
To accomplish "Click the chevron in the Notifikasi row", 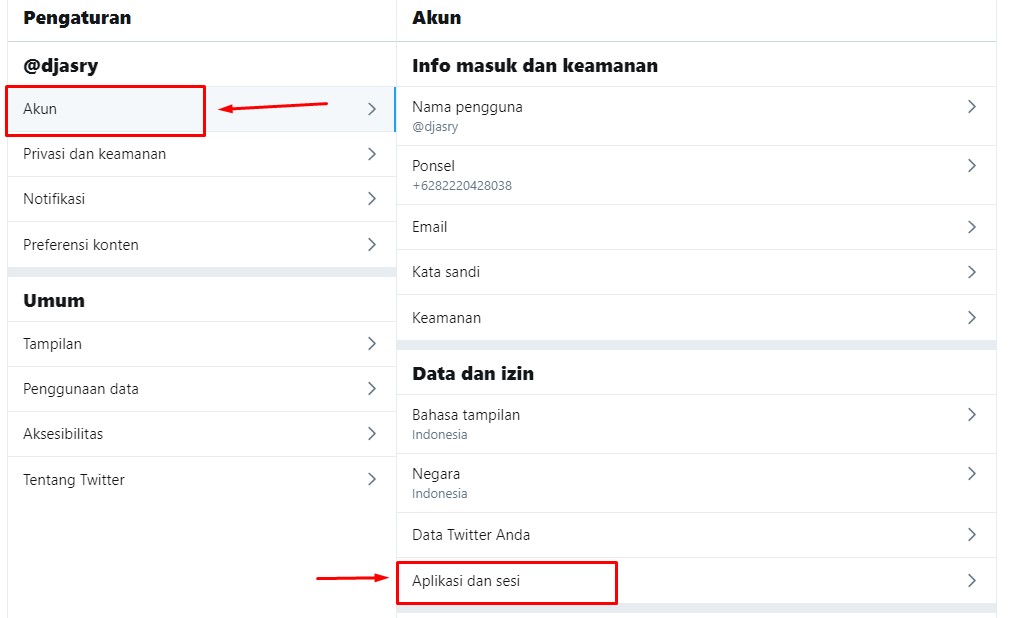I will 372,199.
